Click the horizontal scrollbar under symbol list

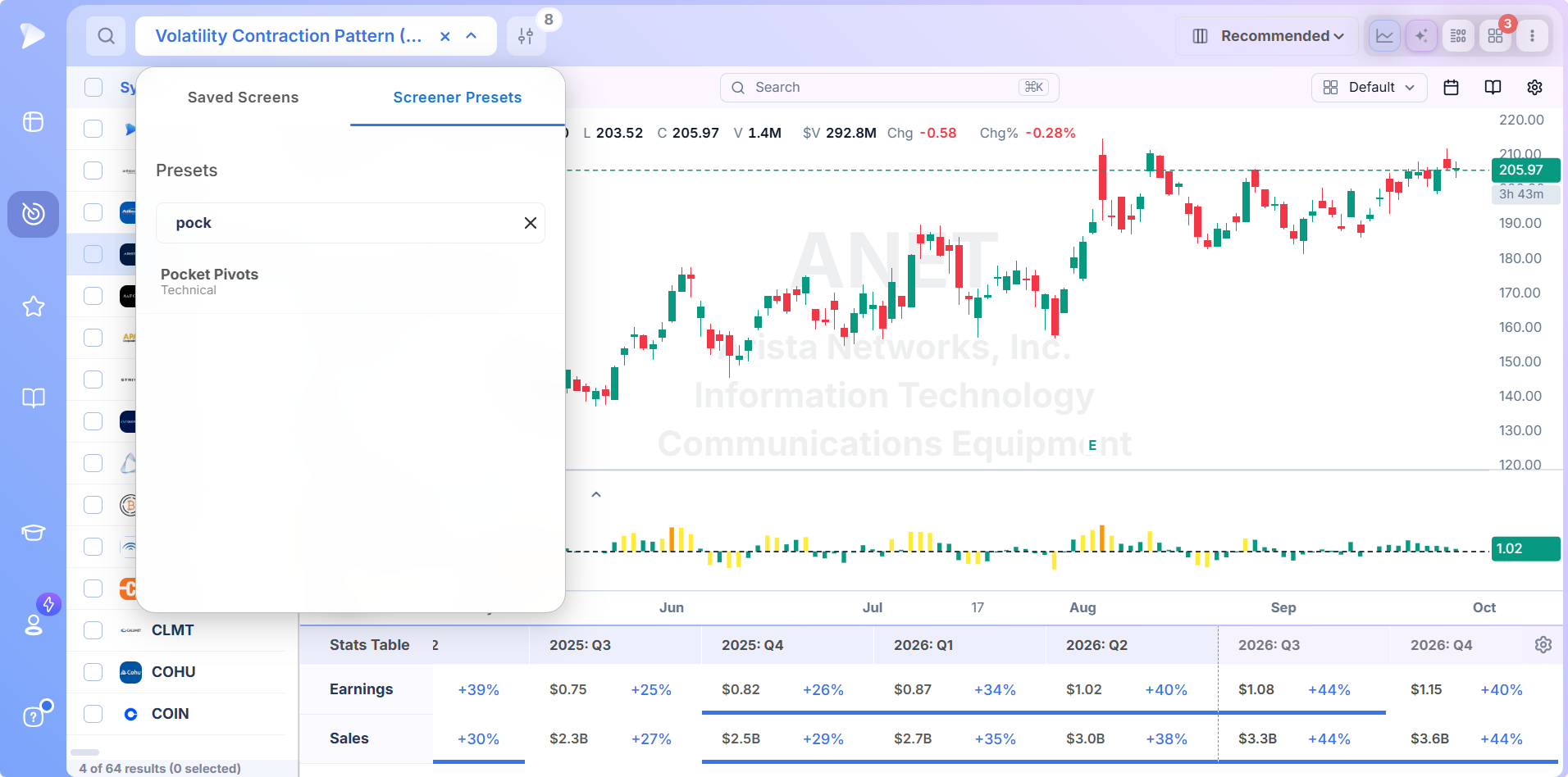click(84, 752)
